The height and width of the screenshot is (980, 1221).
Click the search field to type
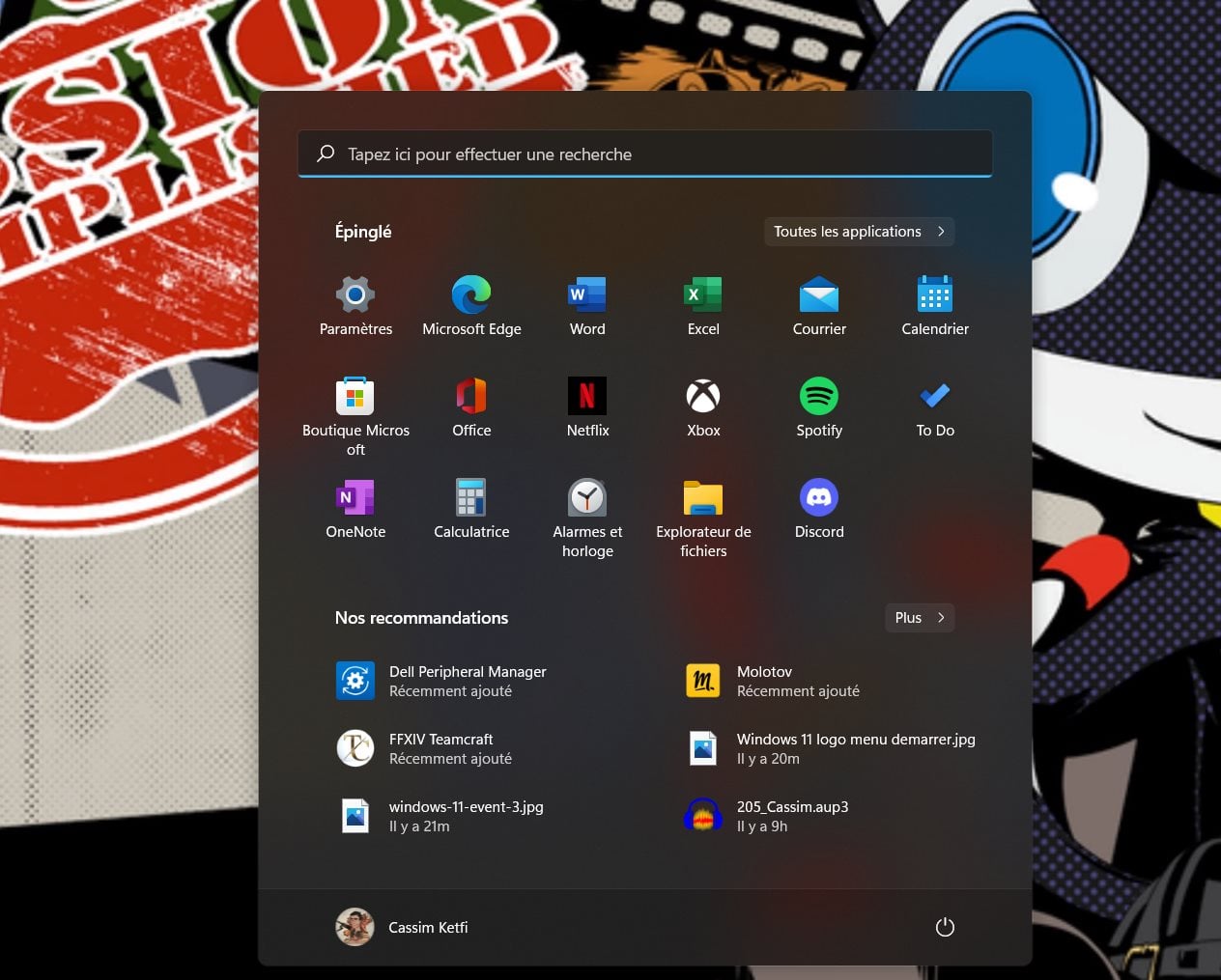(x=644, y=154)
